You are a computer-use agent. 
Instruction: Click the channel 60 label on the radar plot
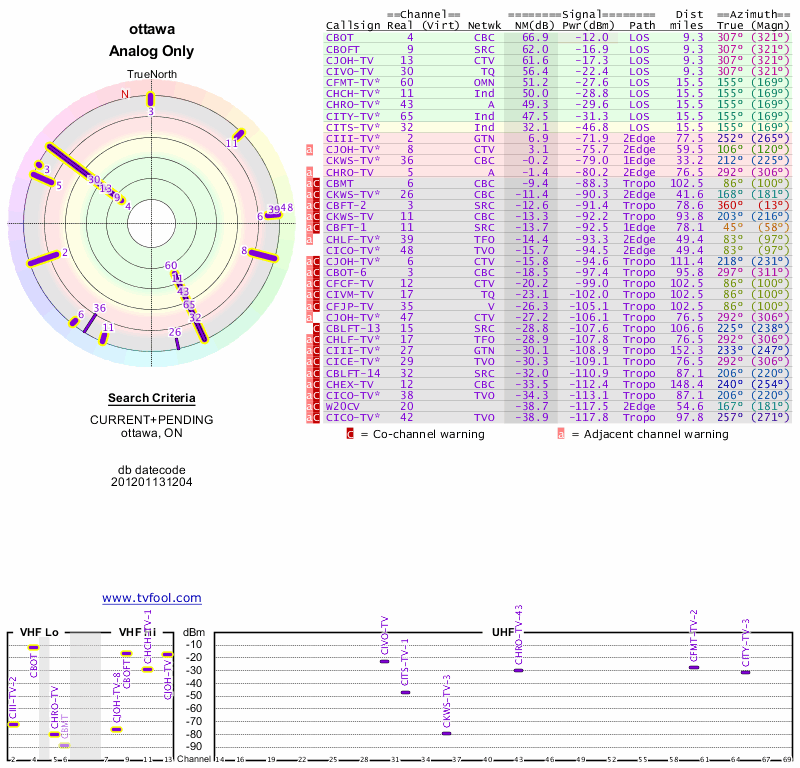click(171, 266)
